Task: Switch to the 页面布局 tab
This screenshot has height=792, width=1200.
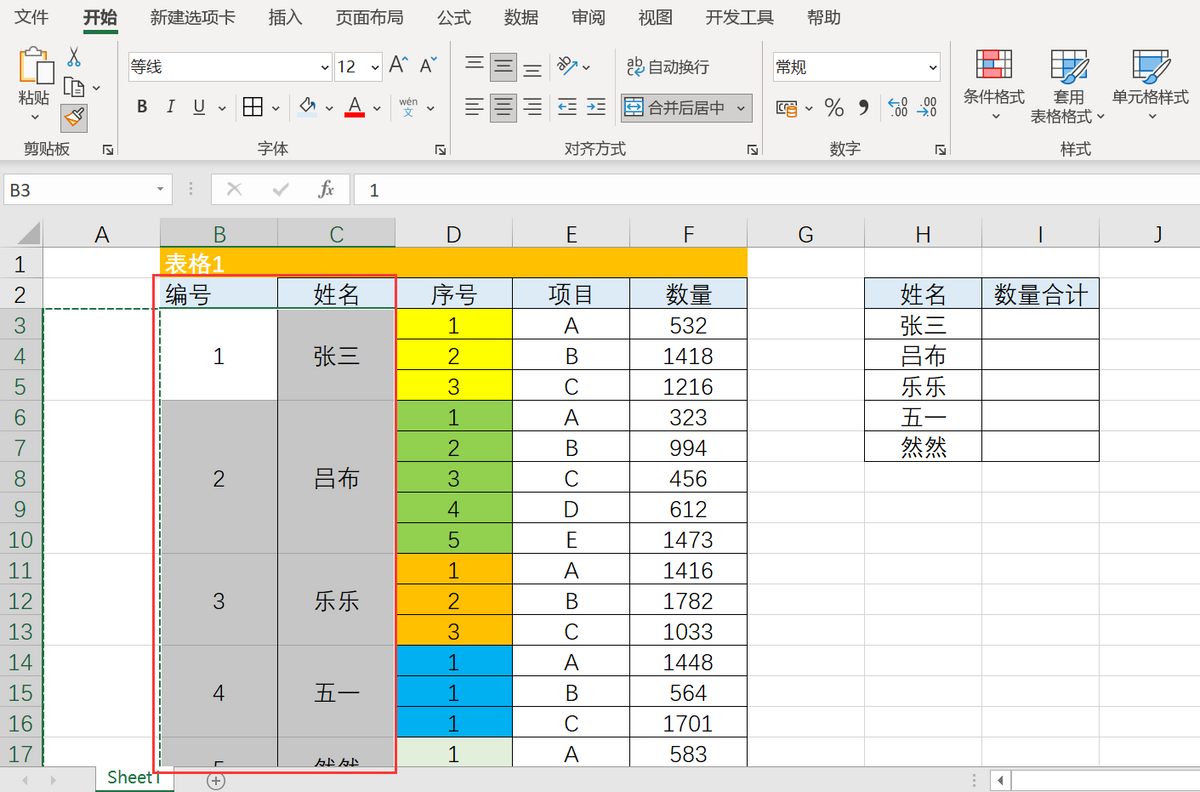Action: click(369, 17)
